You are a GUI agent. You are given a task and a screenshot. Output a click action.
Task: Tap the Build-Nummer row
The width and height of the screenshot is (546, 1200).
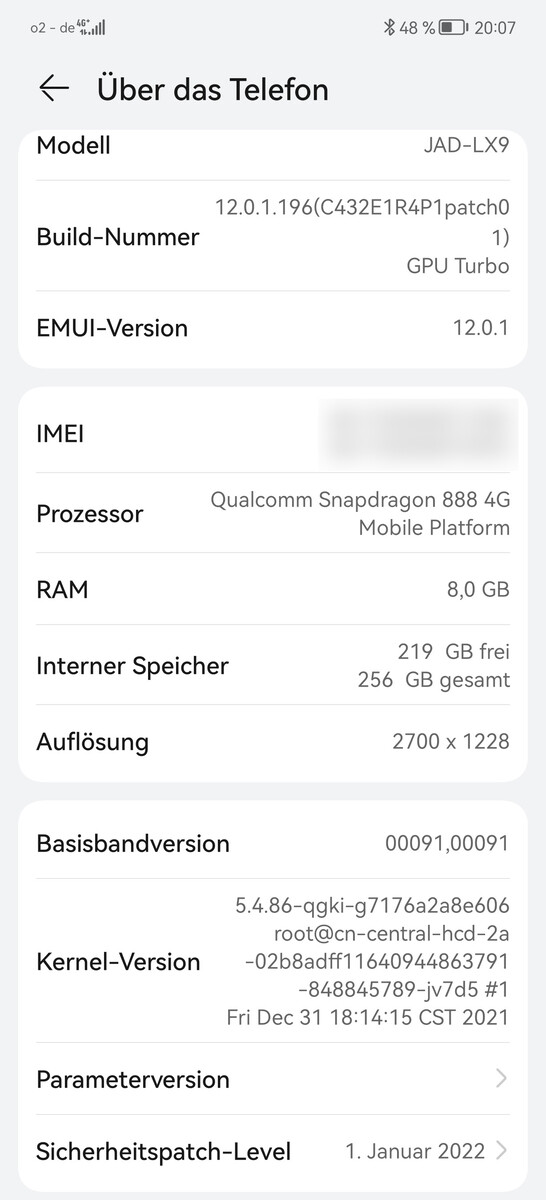(x=273, y=237)
